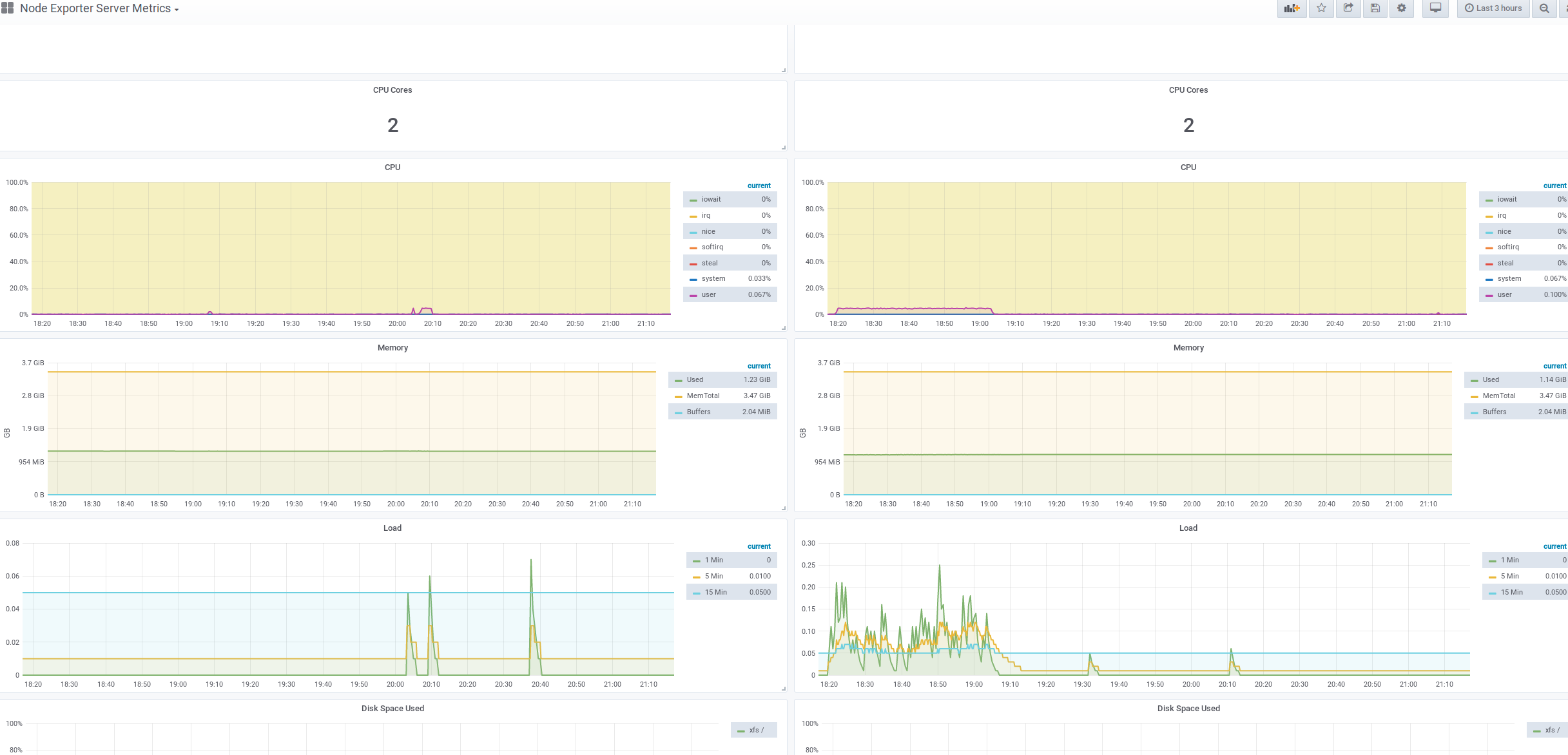Zoom out the time range
Viewport: 1568px width, 755px height.
[1544, 8]
